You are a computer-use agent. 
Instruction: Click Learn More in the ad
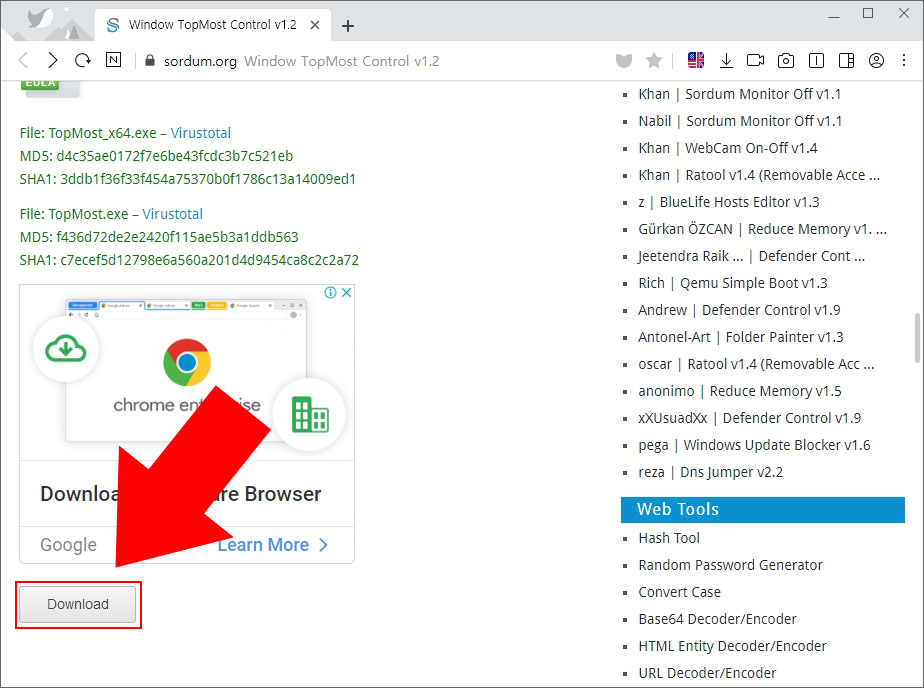[x=272, y=545]
